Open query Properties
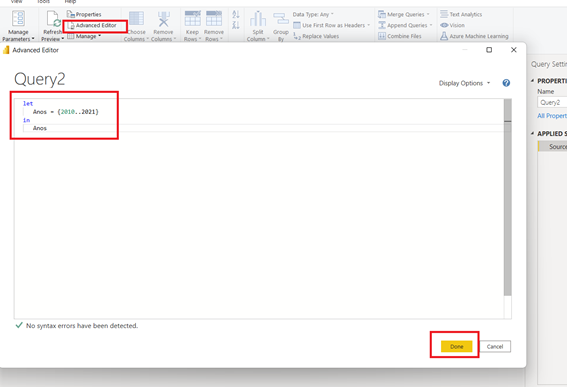This screenshot has height=388, width=568. 84,14
